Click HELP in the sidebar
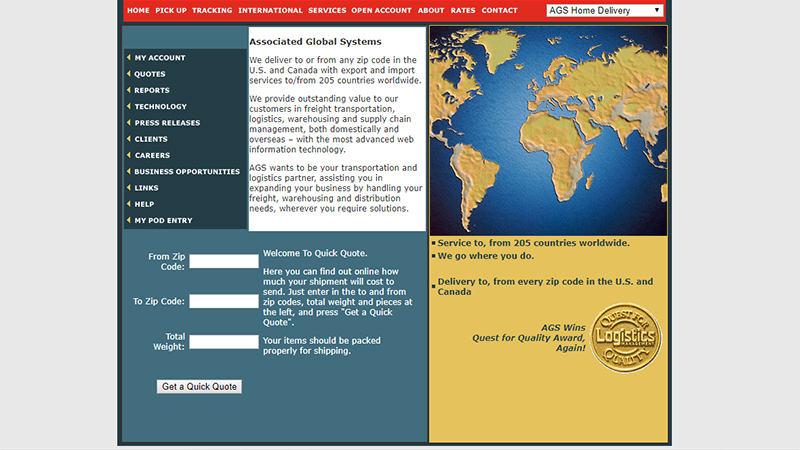 pos(144,205)
